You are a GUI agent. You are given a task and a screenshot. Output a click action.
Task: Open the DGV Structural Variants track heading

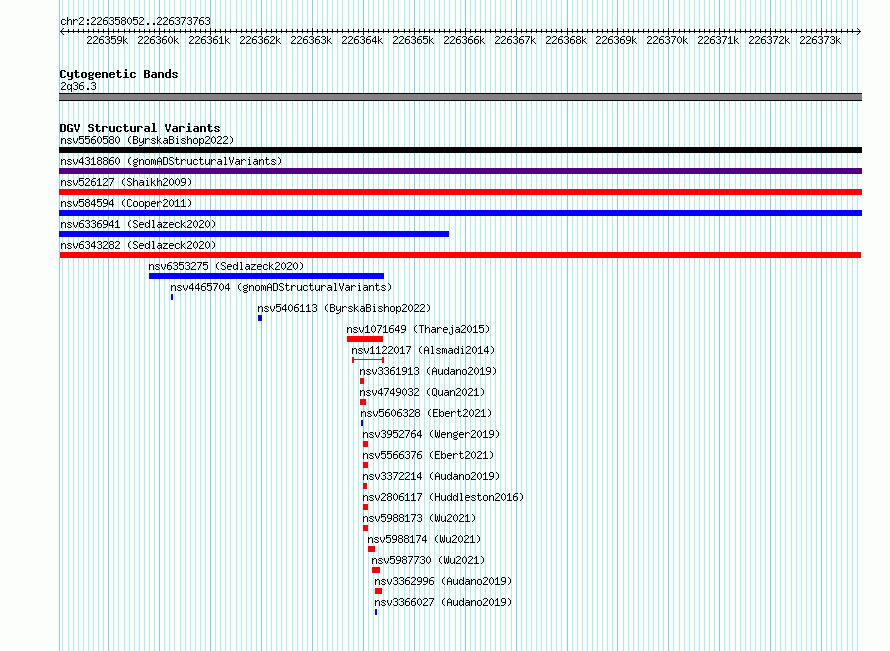pos(140,128)
